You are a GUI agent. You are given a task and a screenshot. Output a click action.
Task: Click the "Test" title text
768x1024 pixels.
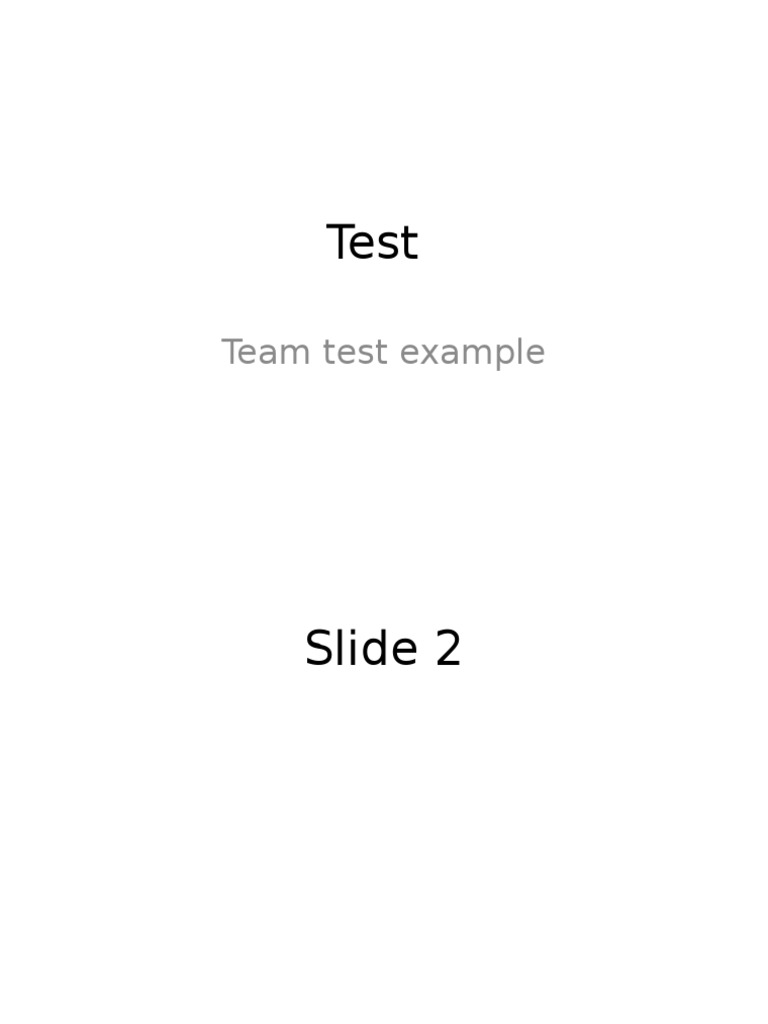click(x=372, y=243)
